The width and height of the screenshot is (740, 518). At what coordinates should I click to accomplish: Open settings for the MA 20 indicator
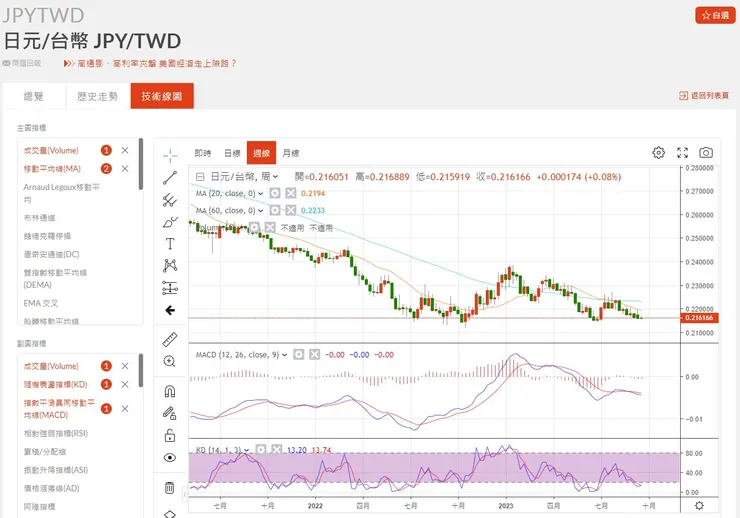coord(275,193)
